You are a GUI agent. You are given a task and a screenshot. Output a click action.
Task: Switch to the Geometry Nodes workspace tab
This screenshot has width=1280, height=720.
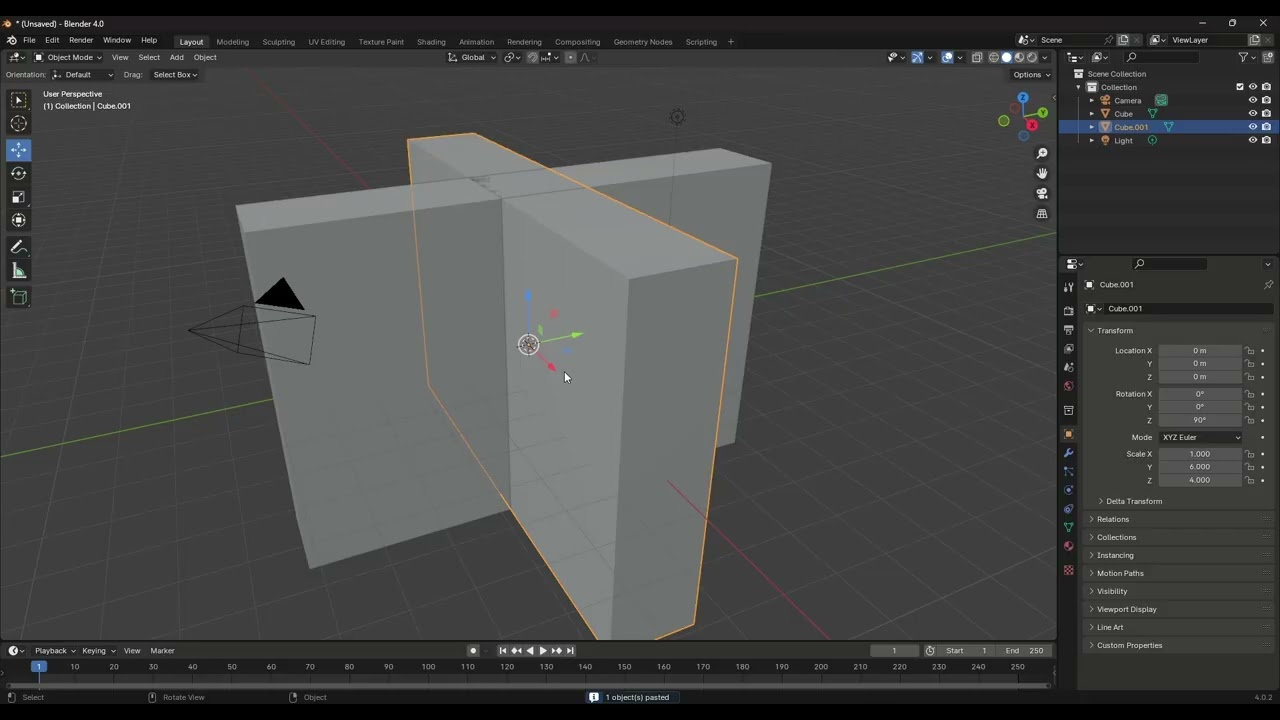pos(642,42)
